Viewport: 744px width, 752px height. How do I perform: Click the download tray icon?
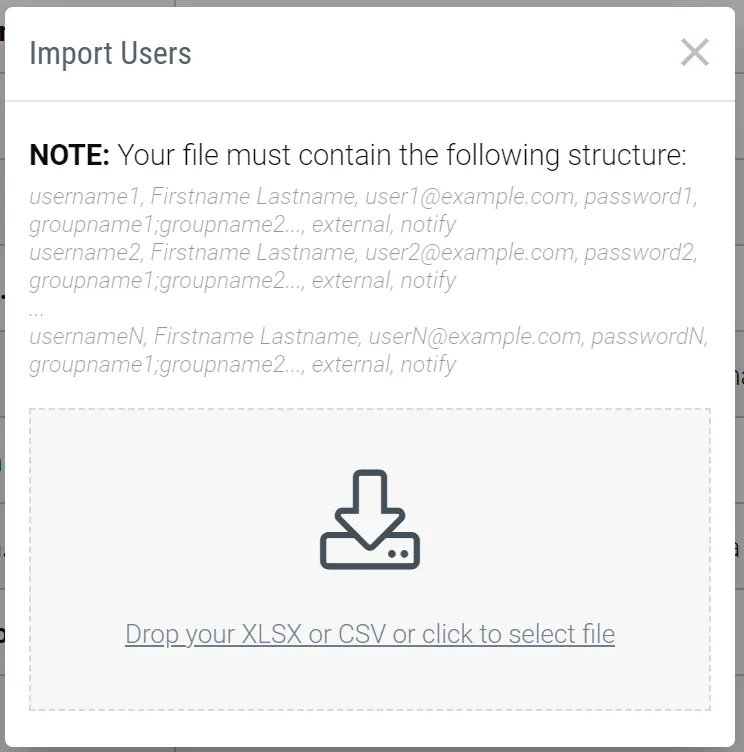pyautogui.click(x=370, y=520)
